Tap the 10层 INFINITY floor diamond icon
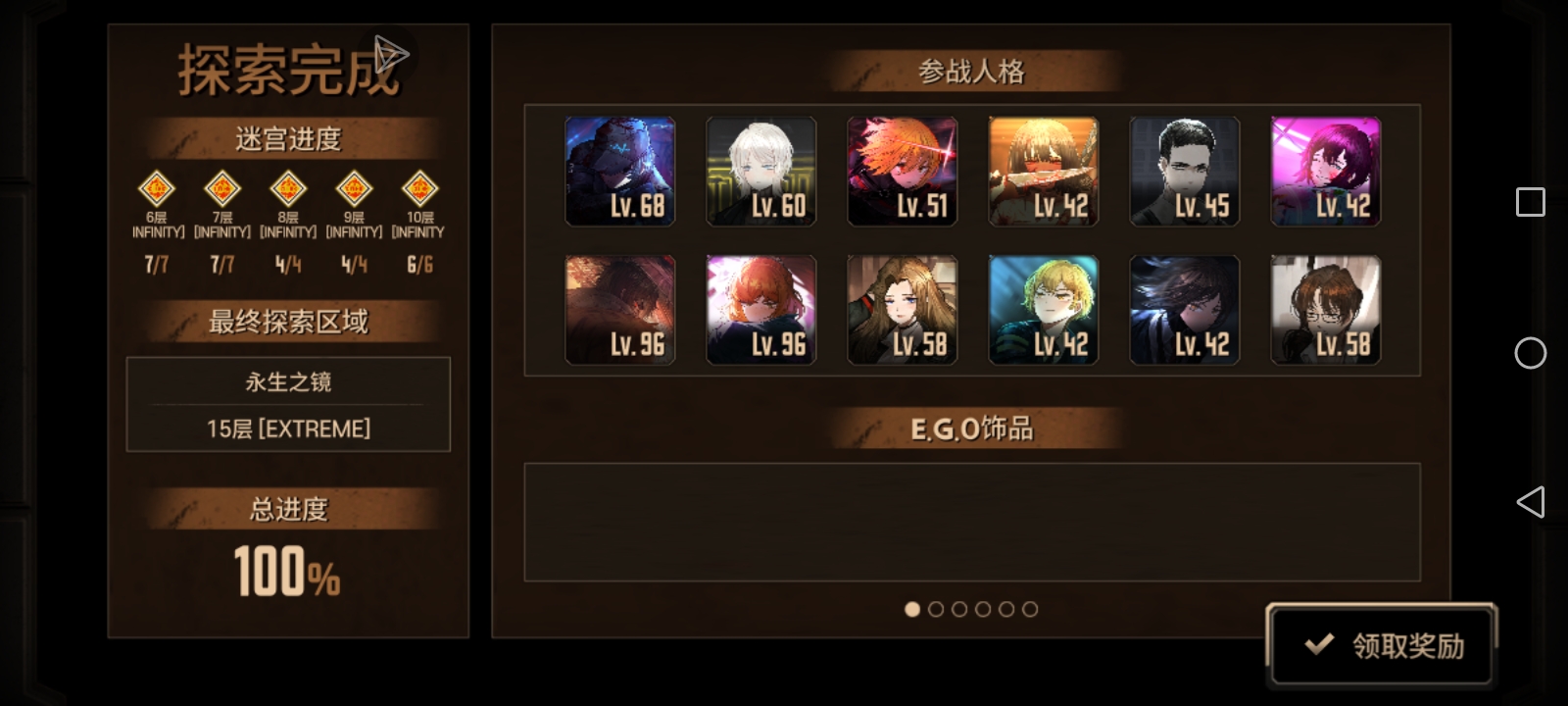 point(419,187)
